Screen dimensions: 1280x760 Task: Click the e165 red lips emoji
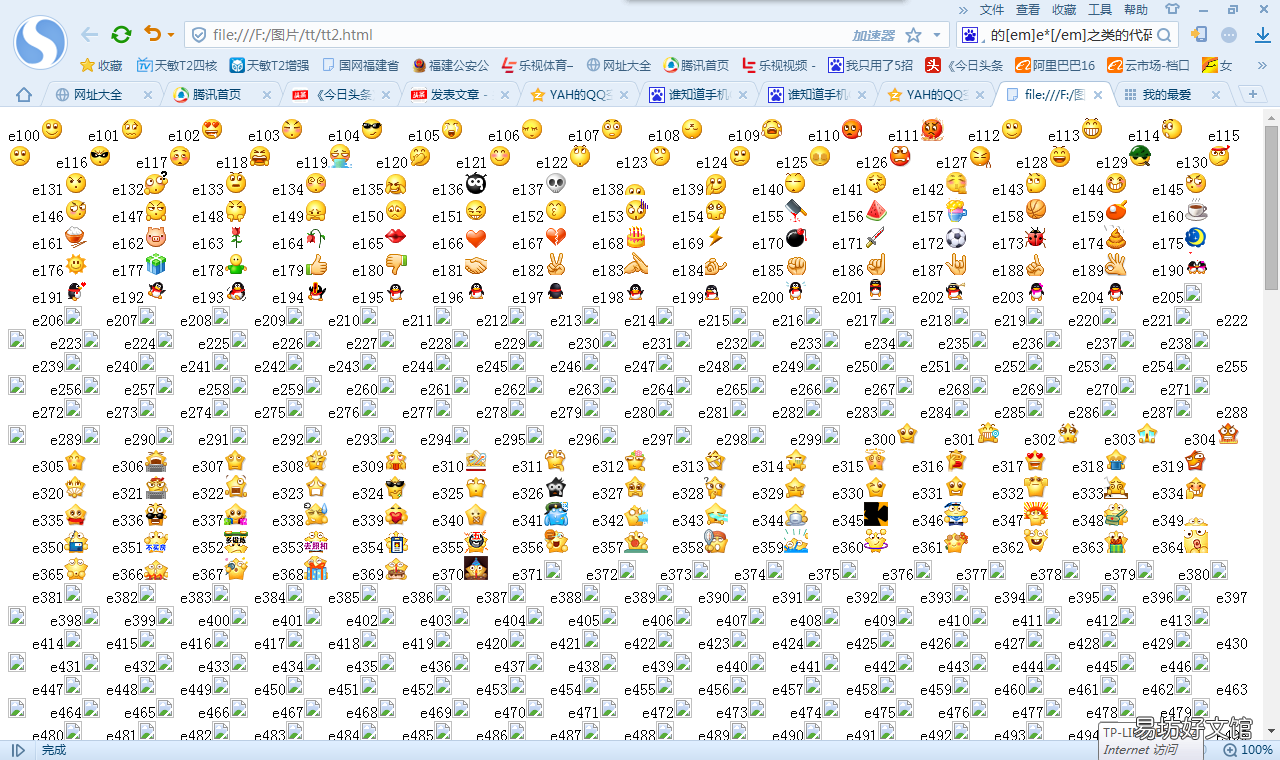coord(396,238)
